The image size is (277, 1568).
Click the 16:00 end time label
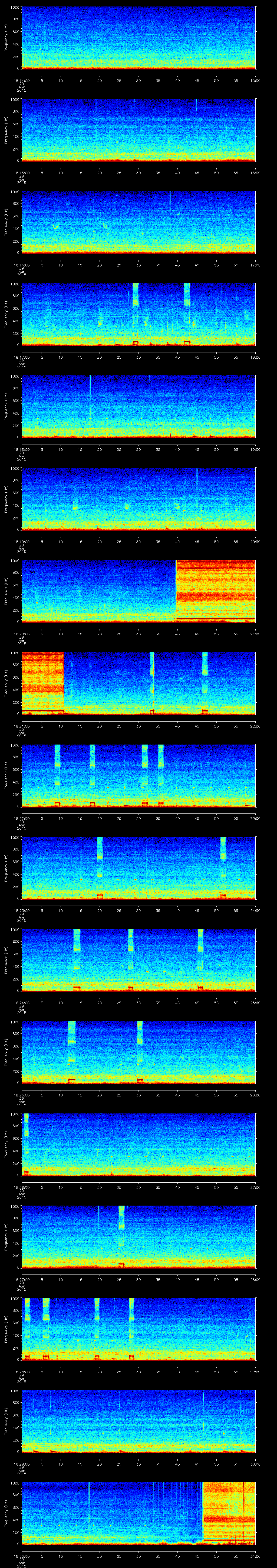[256, 173]
